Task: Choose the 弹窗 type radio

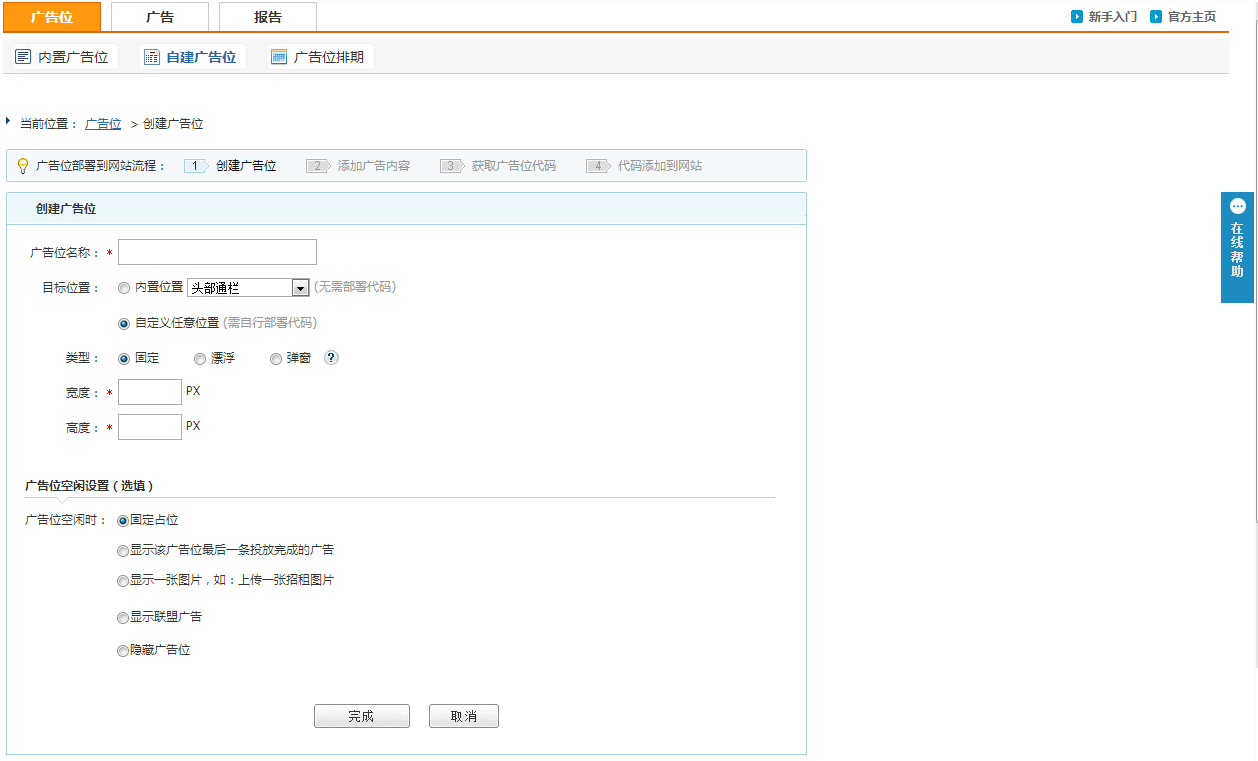Action: 276,359
